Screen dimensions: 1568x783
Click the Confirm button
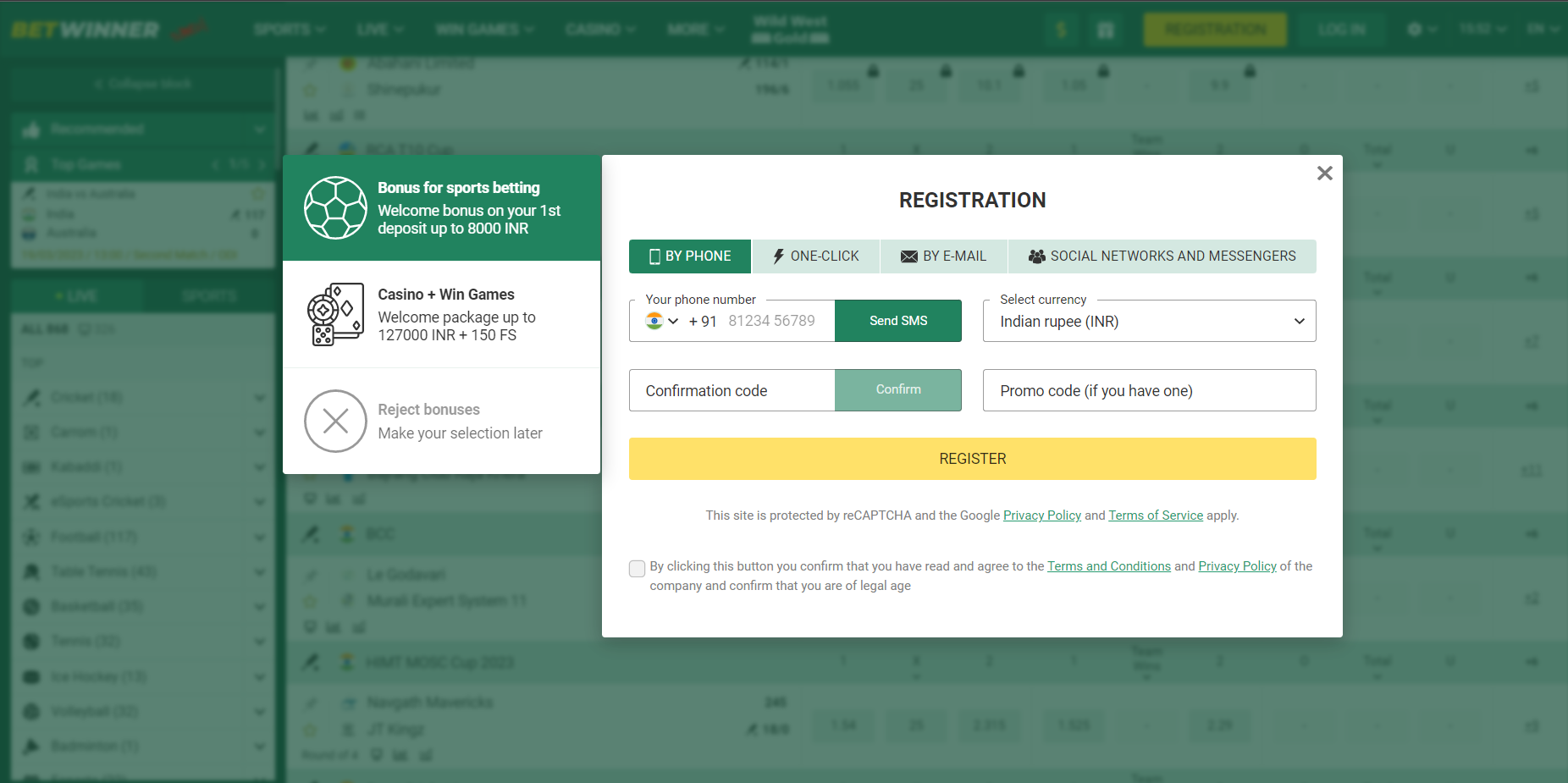(898, 390)
